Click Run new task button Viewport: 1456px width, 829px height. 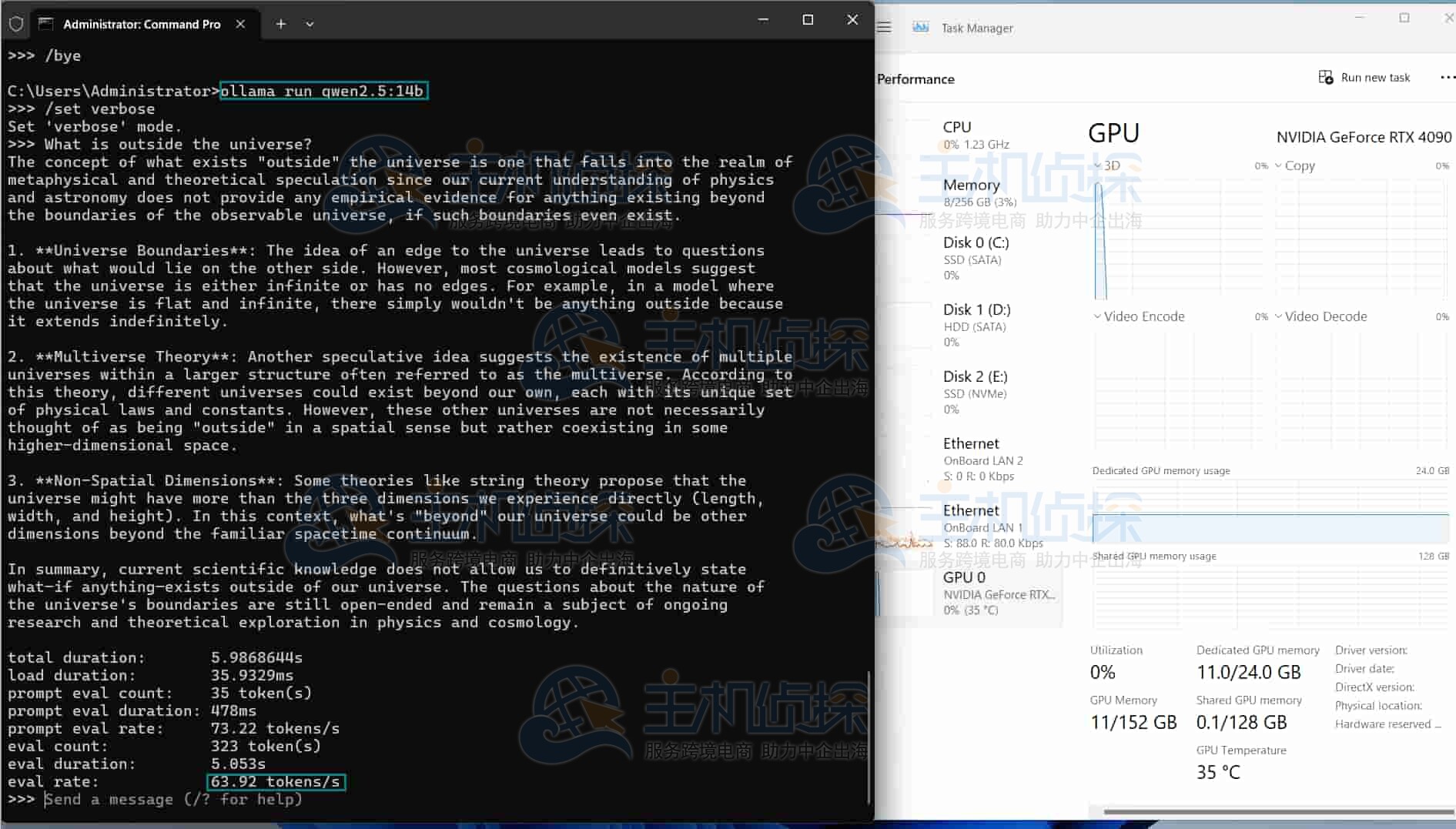tap(1364, 78)
